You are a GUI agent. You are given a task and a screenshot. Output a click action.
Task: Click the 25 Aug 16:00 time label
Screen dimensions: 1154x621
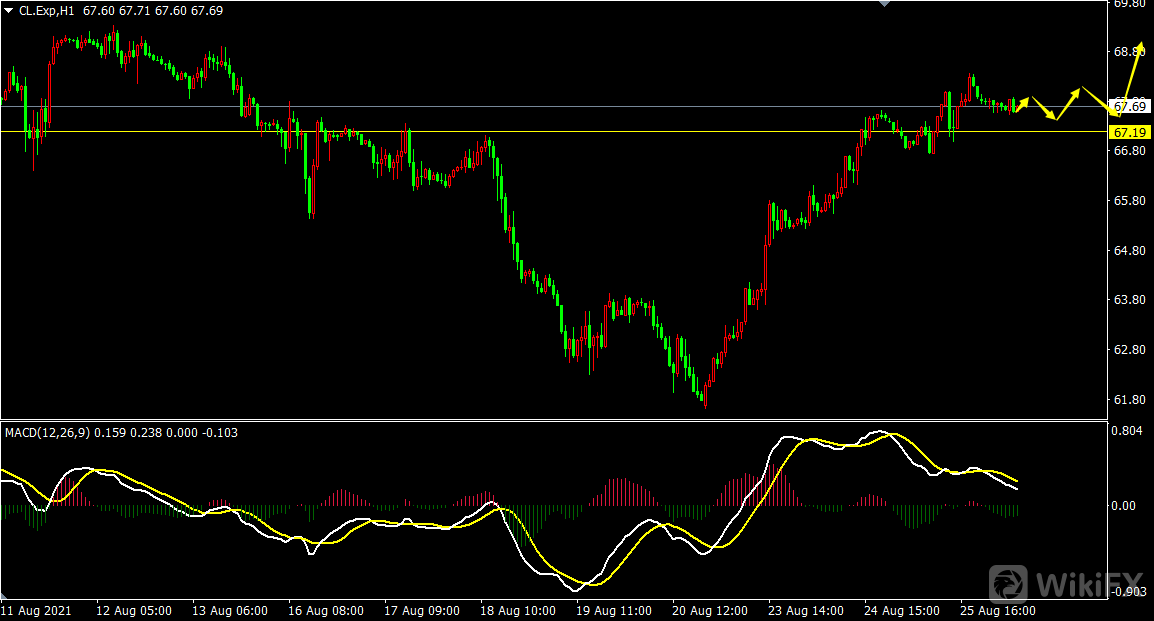pos(998,610)
